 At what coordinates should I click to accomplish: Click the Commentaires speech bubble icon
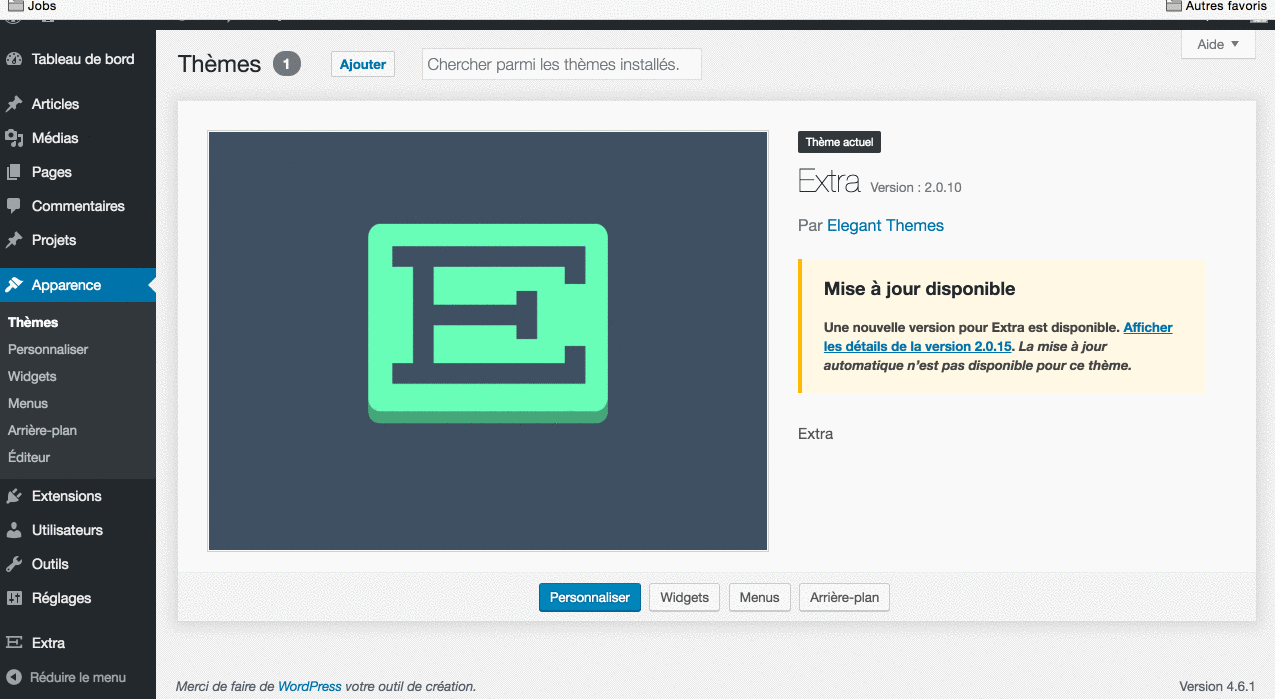[14, 206]
